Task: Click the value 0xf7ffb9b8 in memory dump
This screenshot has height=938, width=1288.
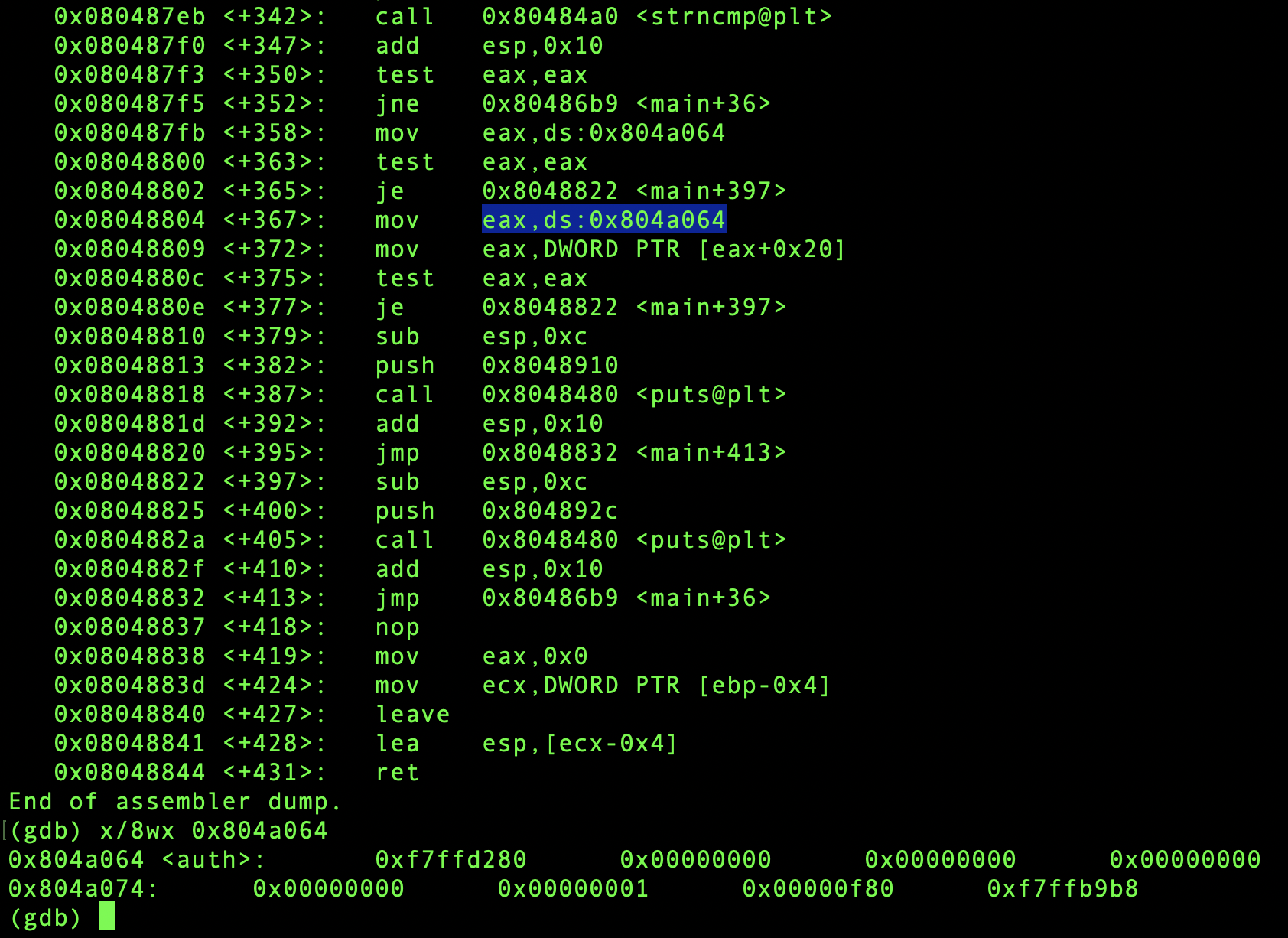Action: (1062, 889)
